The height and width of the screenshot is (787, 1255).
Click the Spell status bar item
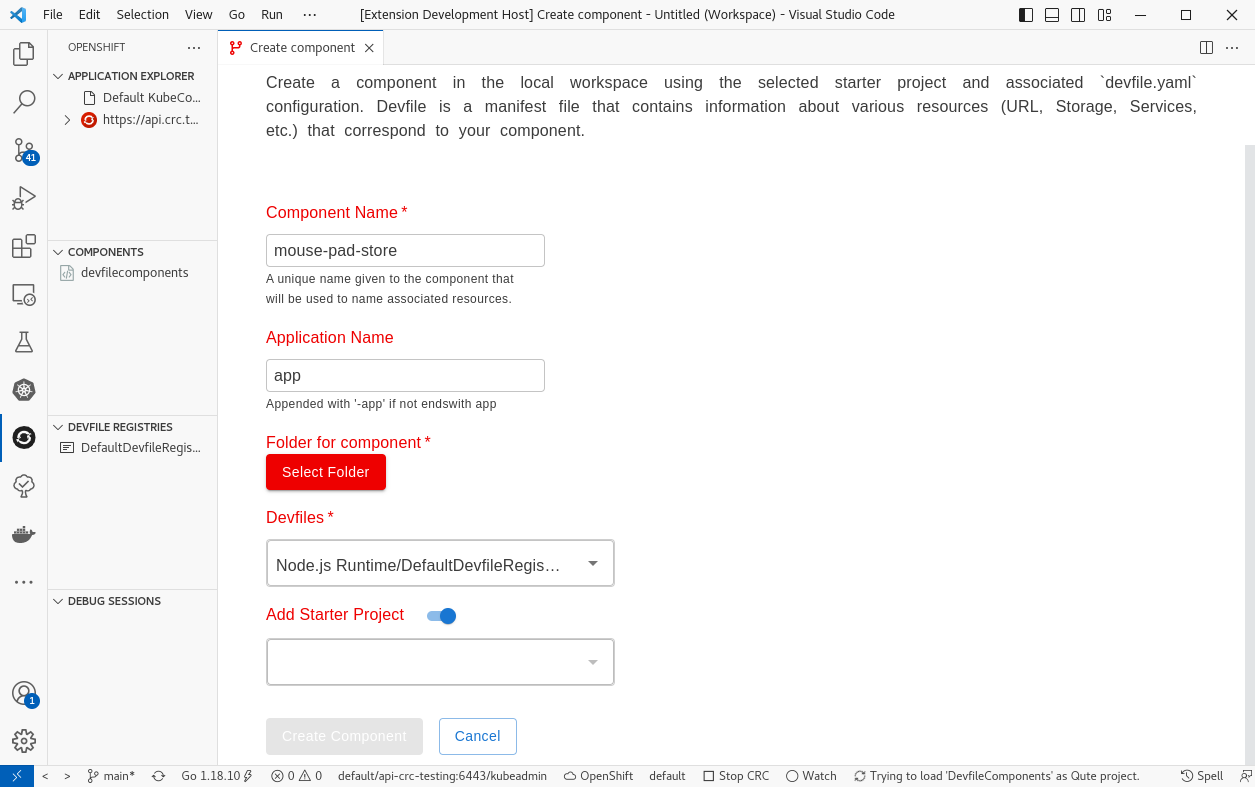coord(1202,776)
